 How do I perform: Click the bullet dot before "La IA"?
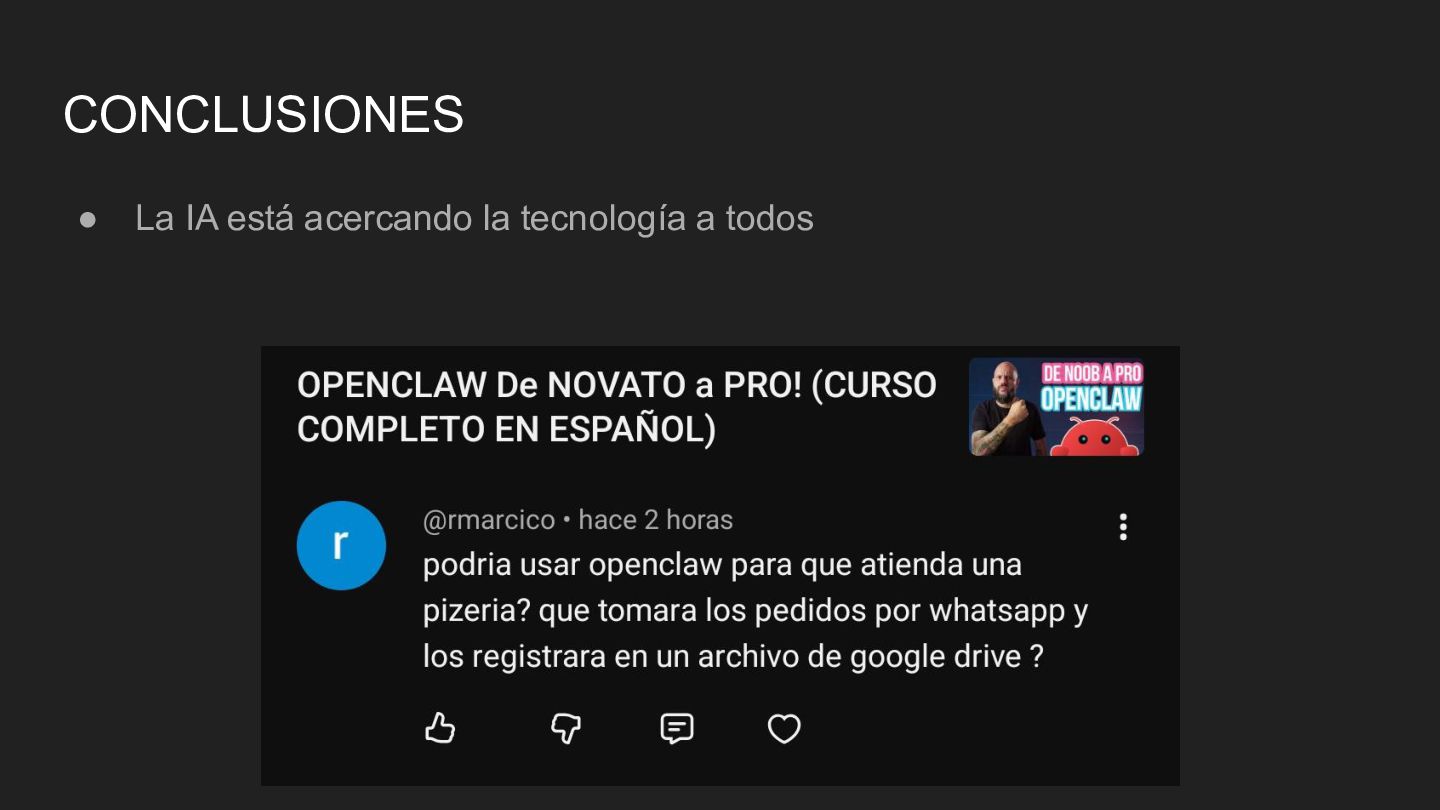(x=88, y=219)
